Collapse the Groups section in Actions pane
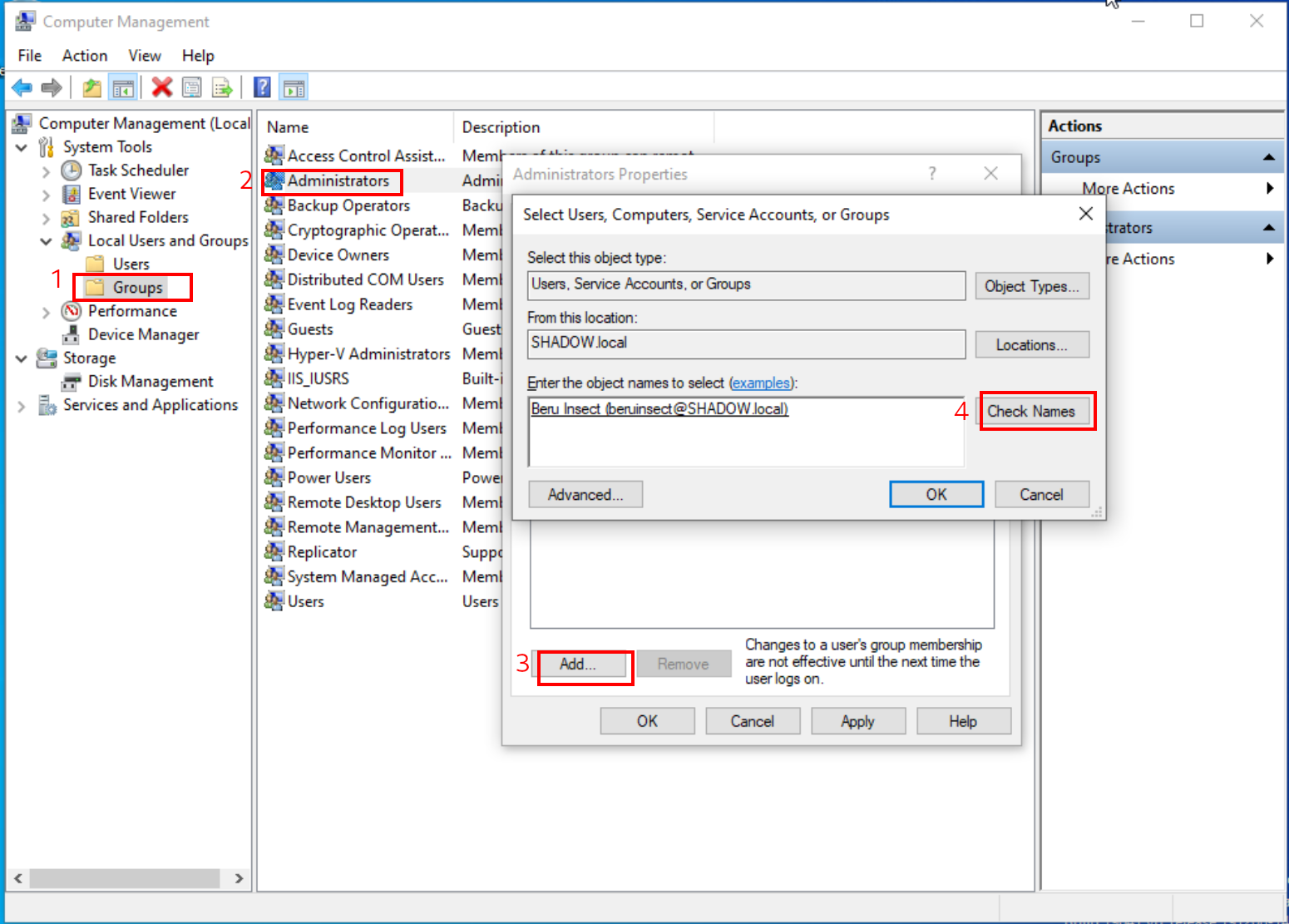 coord(1268,157)
